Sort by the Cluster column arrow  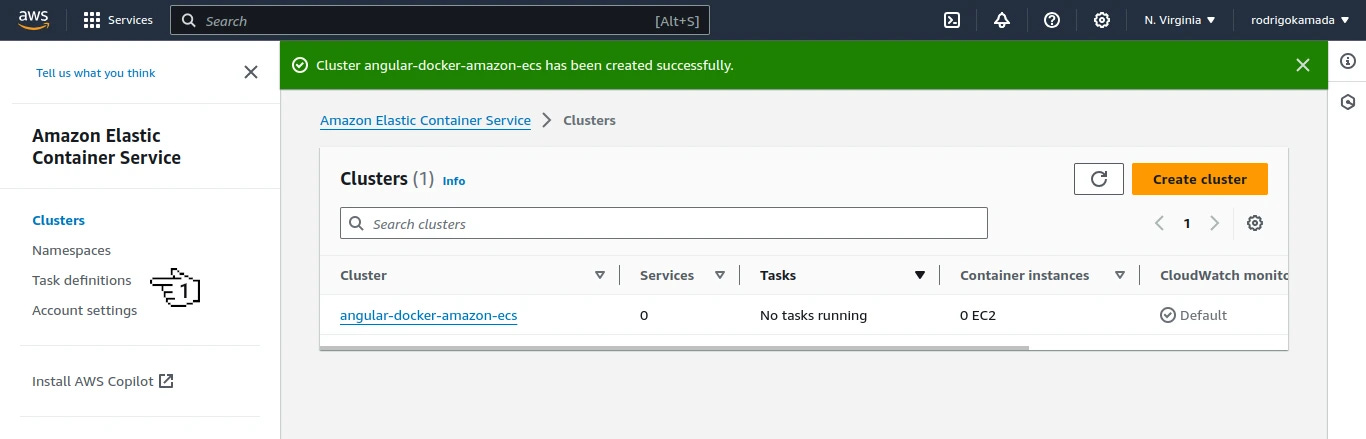tap(600, 275)
